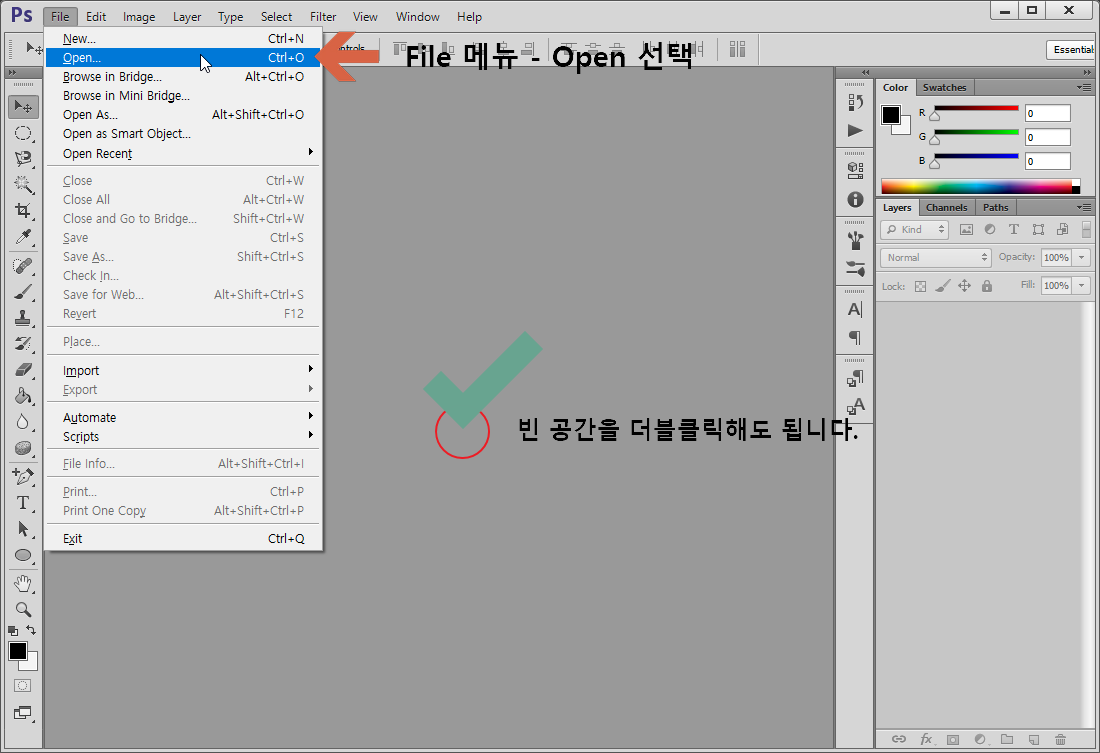Swap foreground and background colors
The width and height of the screenshot is (1100, 753).
[x=31, y=629]
